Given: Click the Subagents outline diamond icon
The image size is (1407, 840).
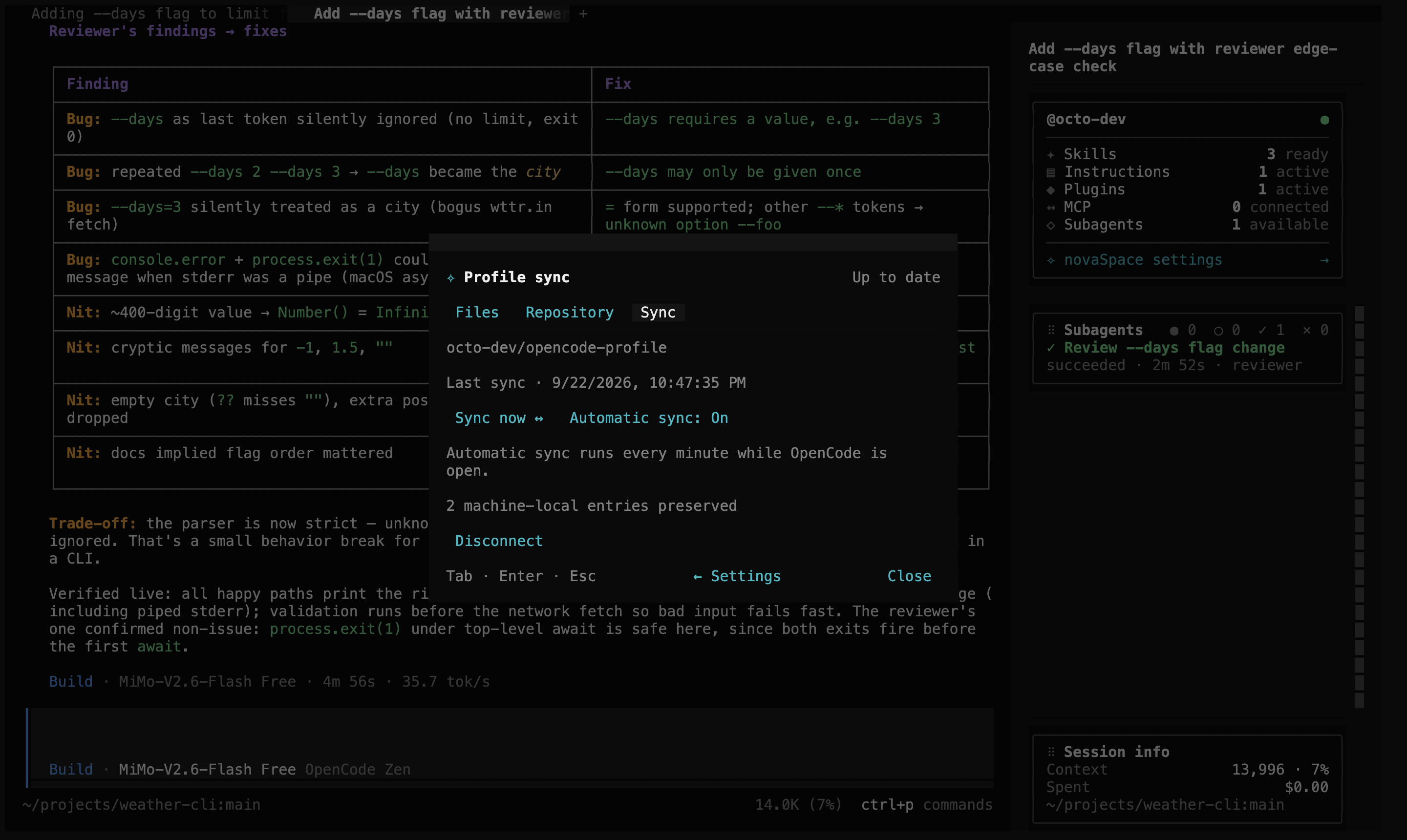Looking at the screenshot, I should (x=1051, y=225).
